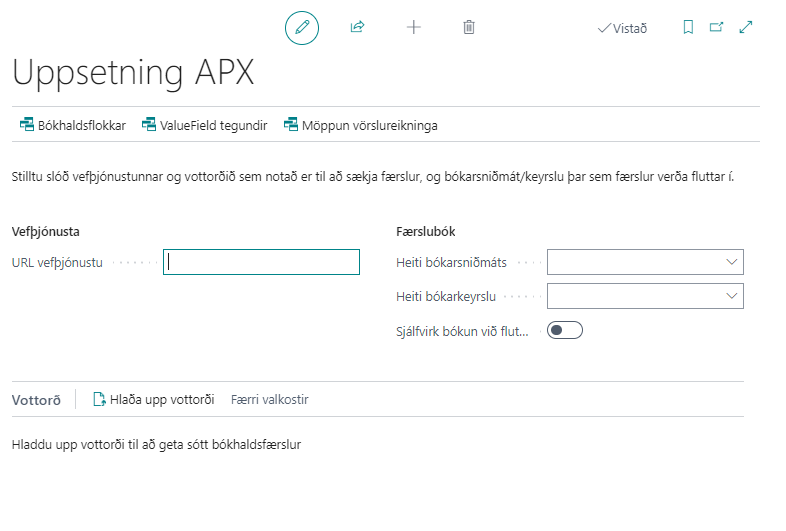Image resolution: width=786 pixels, height=531 pixels.
Task: Click the share icon
Action: 357,28
